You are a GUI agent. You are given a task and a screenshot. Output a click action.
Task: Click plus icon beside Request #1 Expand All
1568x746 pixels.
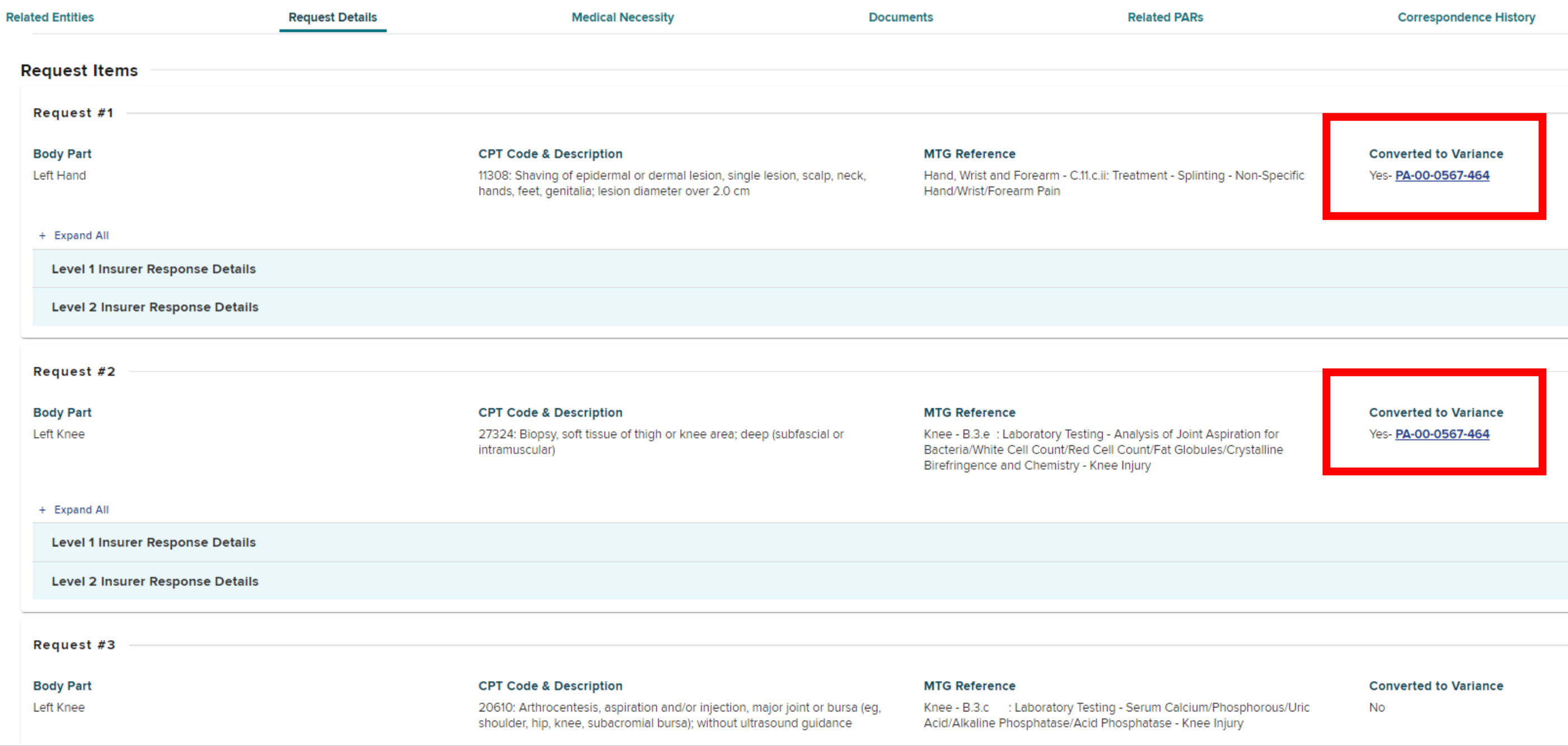point(42,236)
